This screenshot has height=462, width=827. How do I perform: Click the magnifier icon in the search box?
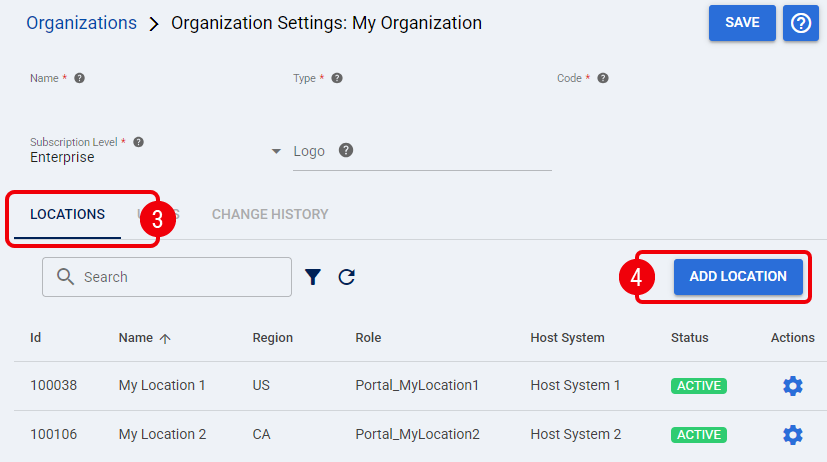pos(65,276)
